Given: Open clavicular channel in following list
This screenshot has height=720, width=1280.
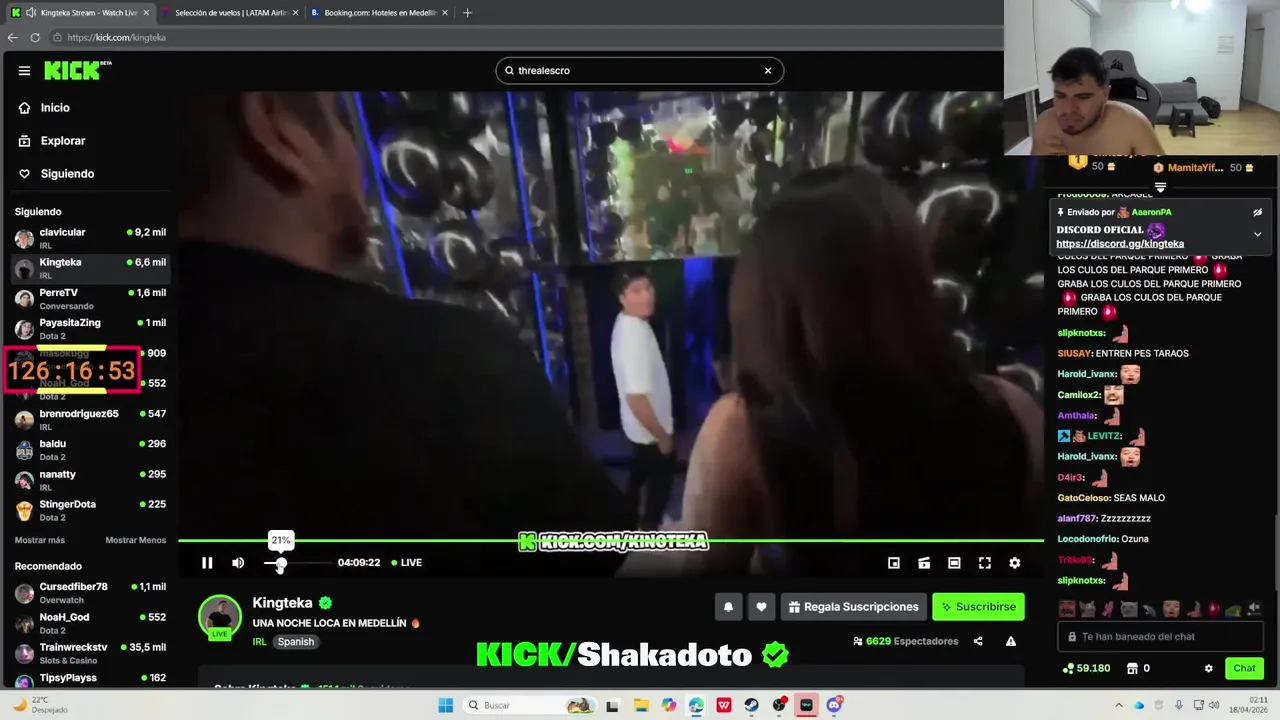Looking at the screenshot, I should point(90,238).
